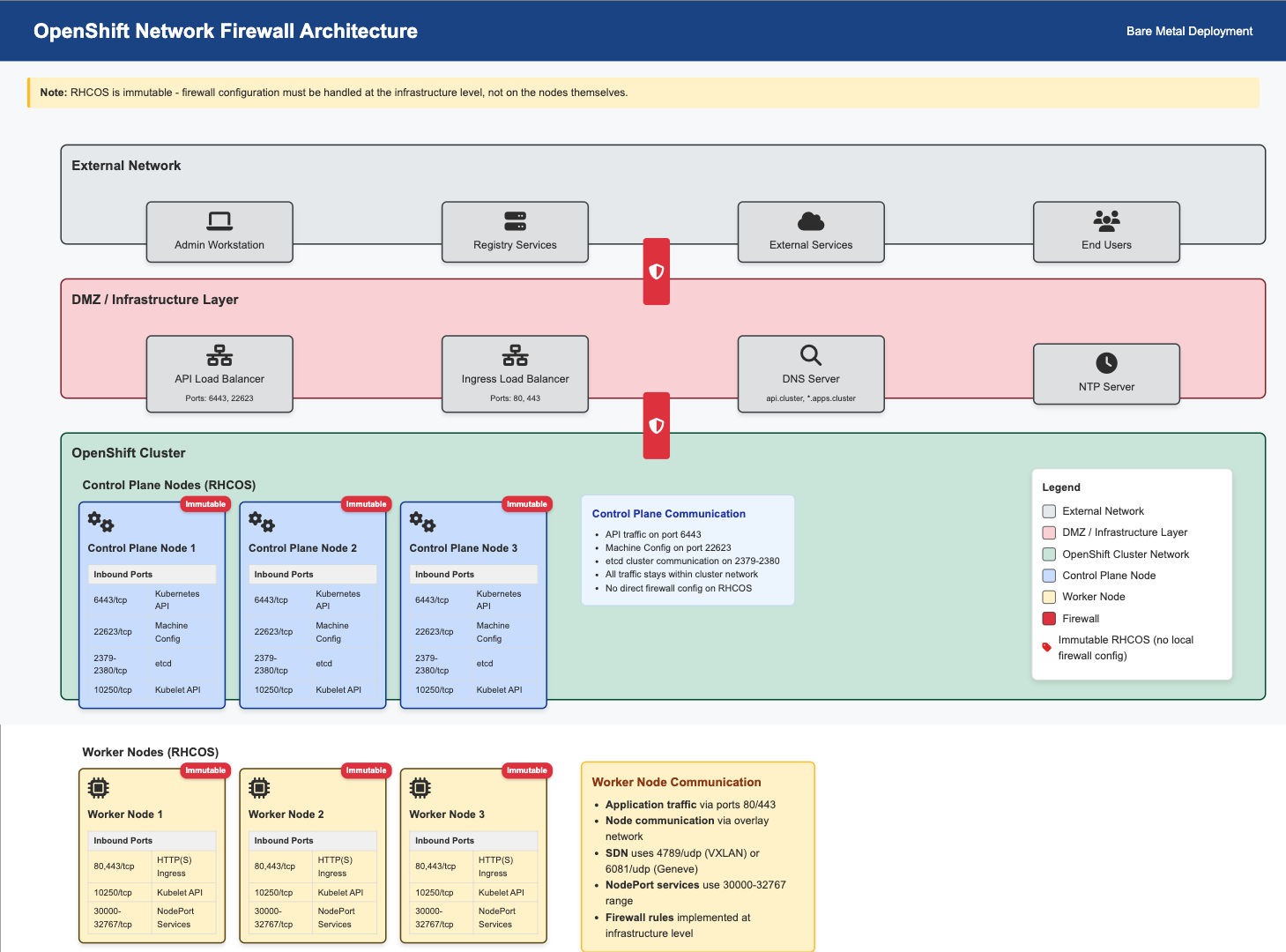Click the gears icon on Control Plane Node 3

(422, 522)
